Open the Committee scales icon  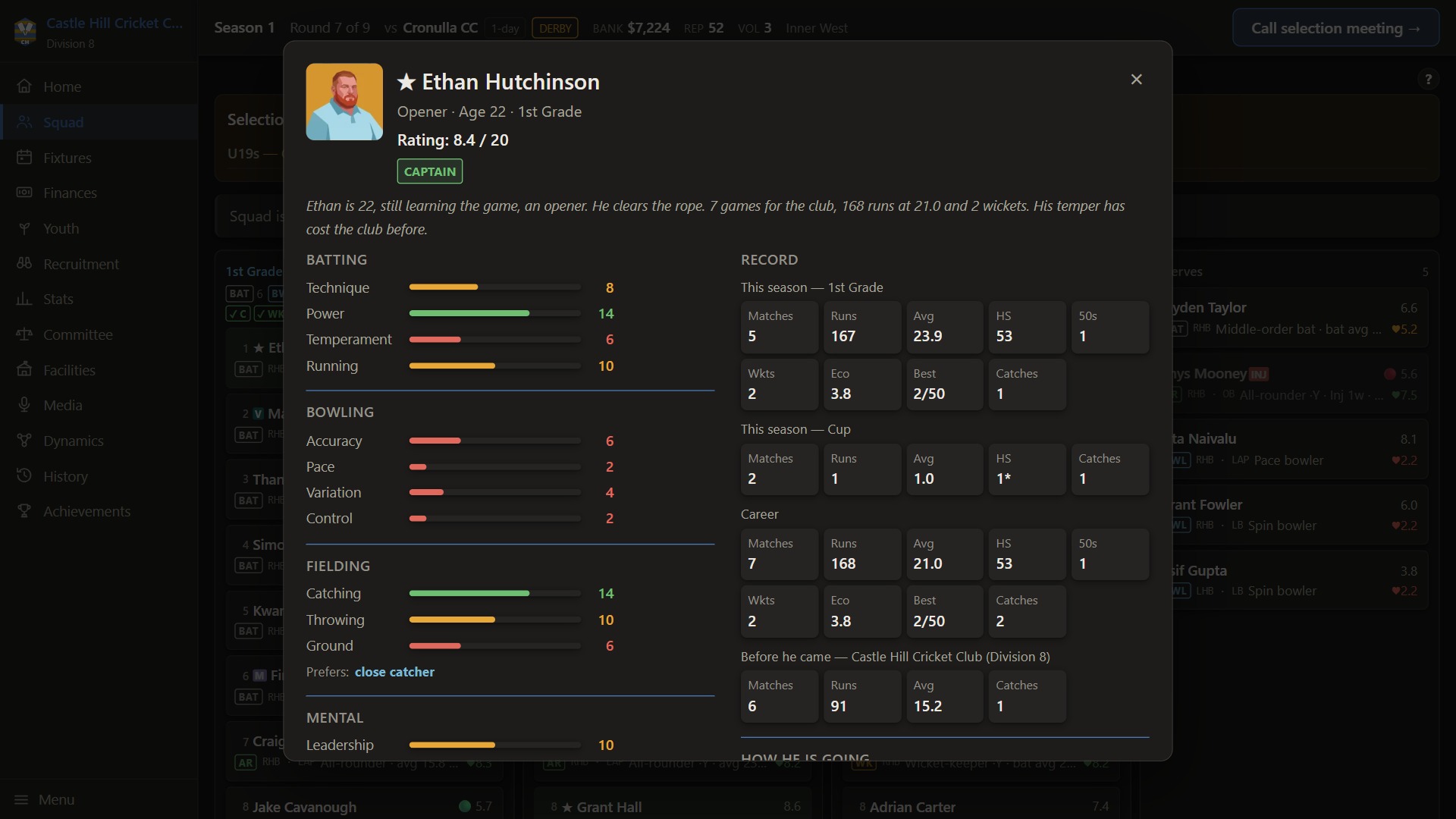(x=24, y=334)
